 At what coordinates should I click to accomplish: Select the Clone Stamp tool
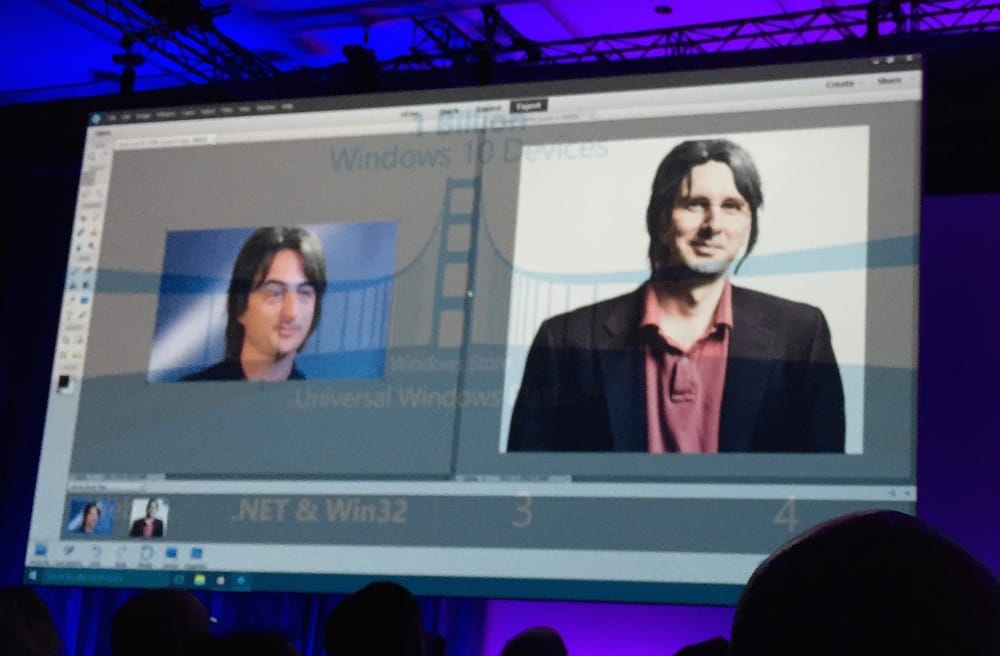94,233
